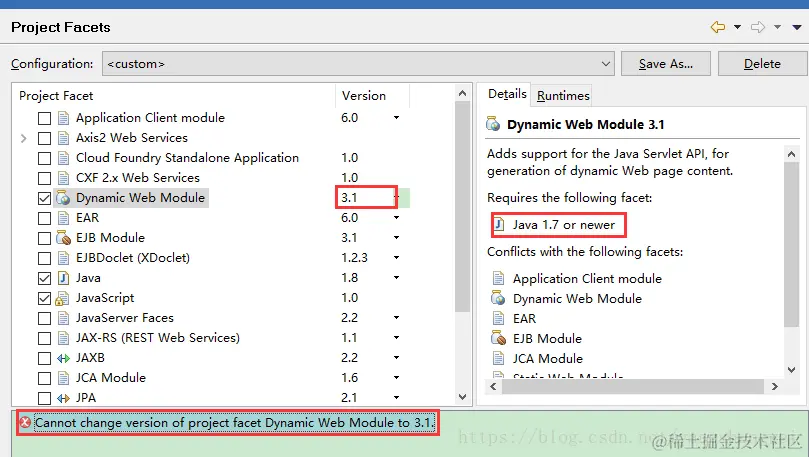Click the red error icon in message bar
Screen dimensions: 809x457
tap(25, 423)
